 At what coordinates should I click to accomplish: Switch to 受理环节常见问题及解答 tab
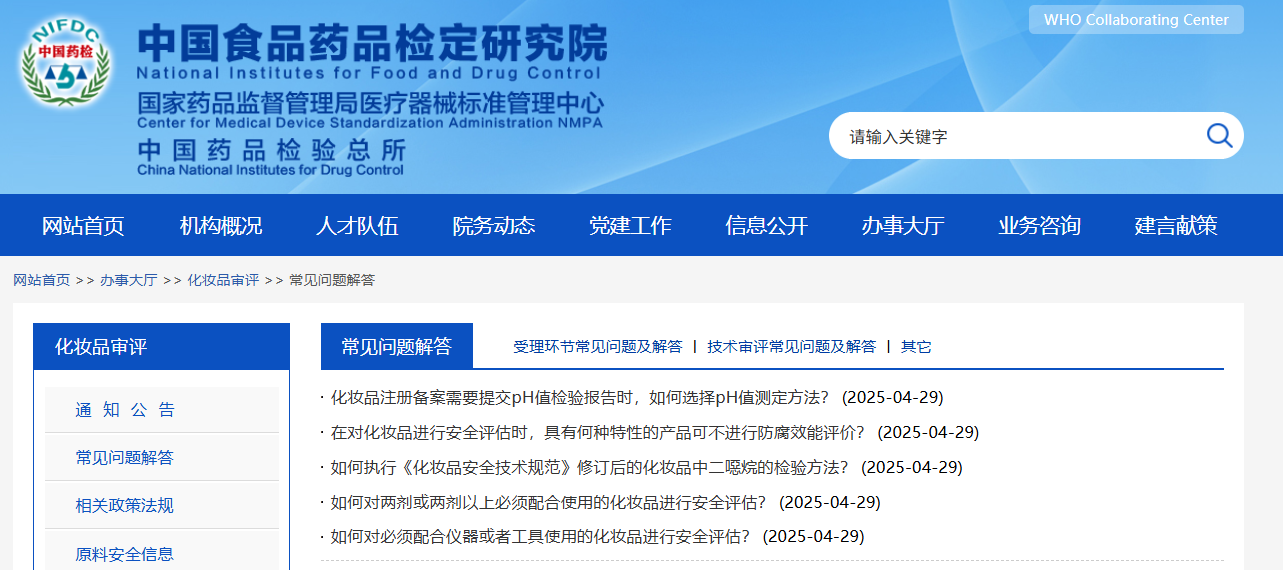(597, 347)
